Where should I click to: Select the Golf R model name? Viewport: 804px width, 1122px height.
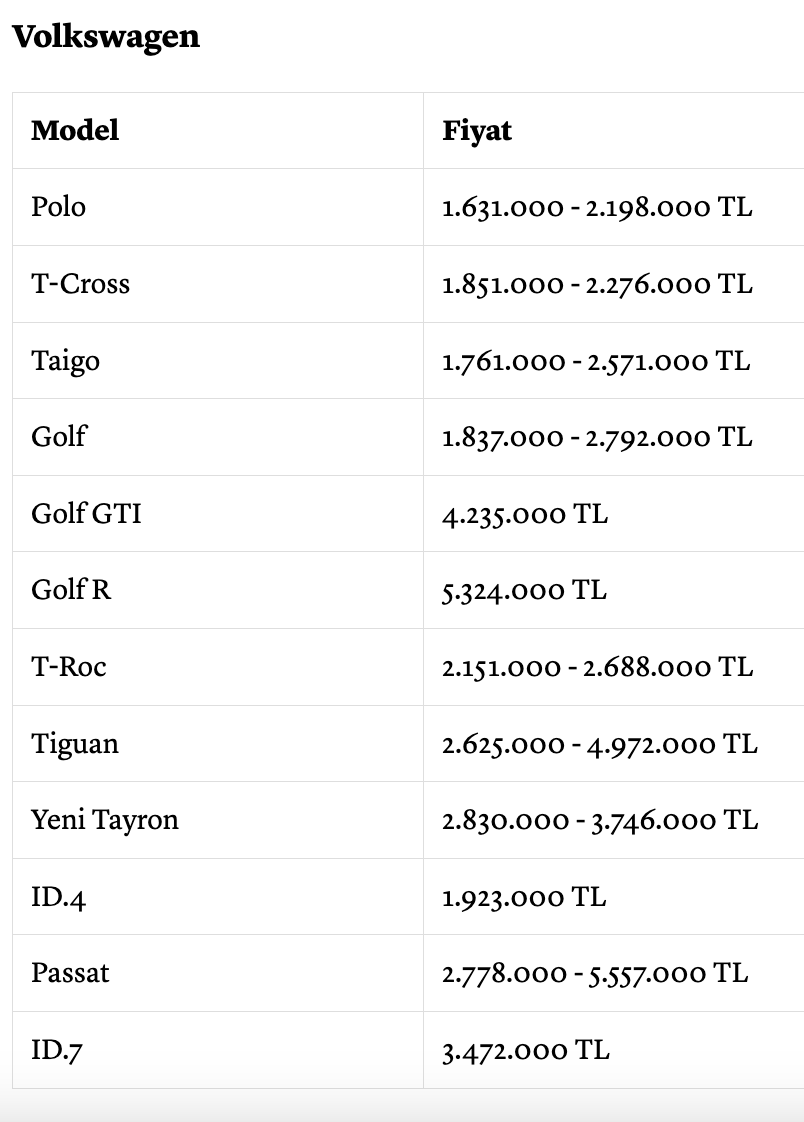(x=72, y=590)
